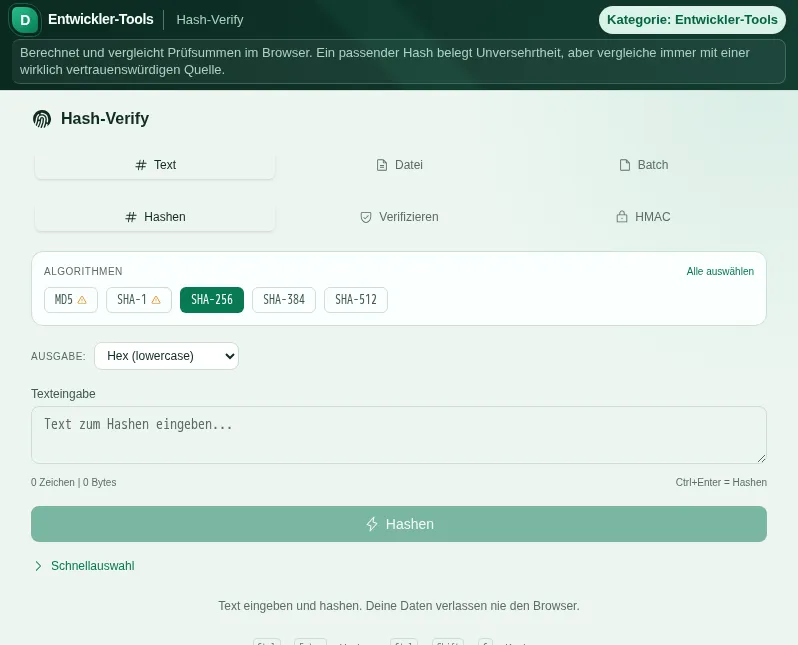Screen dimensions: 798x645
Task: Click the Alle auswählen link
Action: (x=720, y=271)
